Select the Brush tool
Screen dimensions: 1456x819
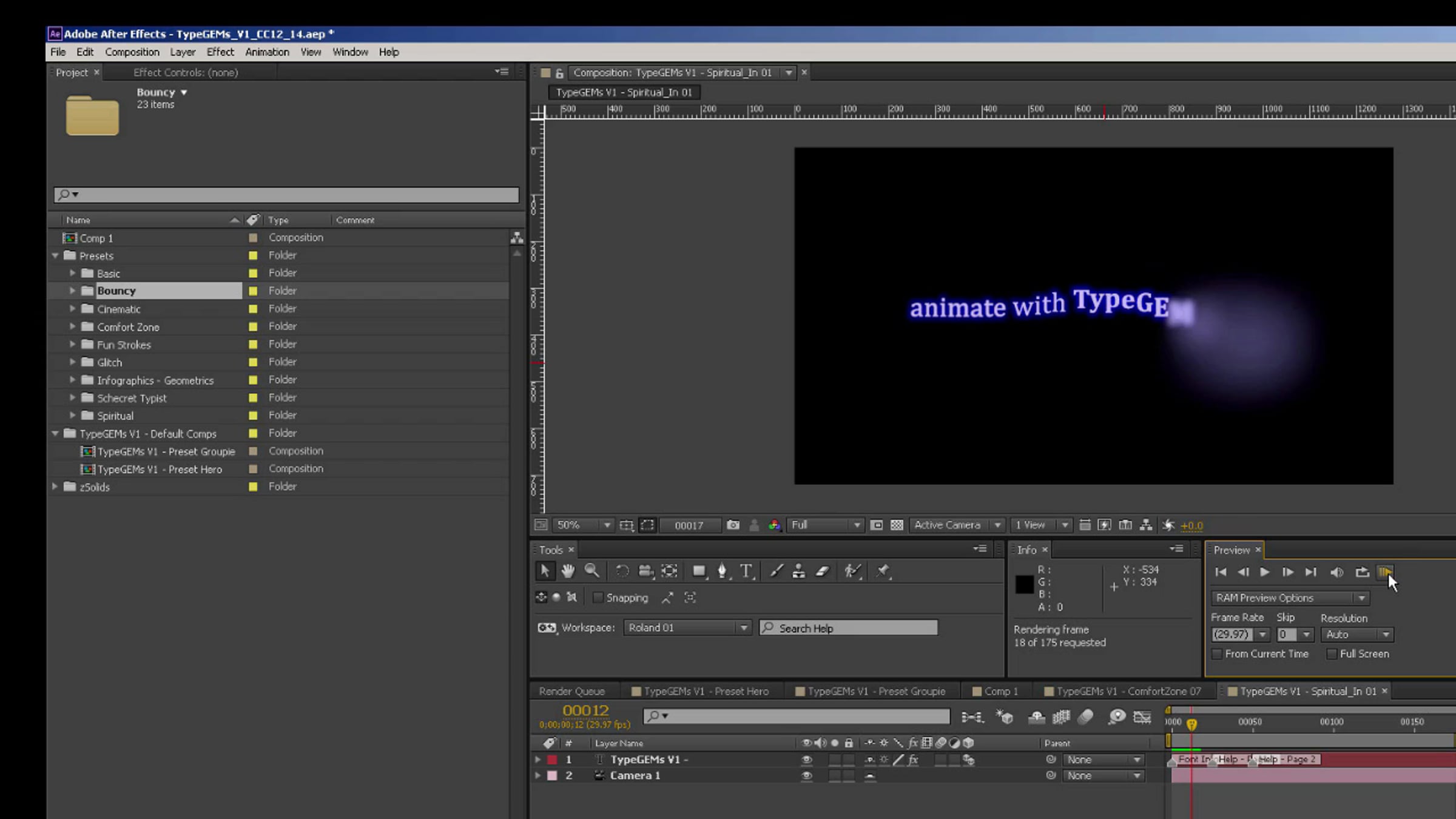pos(776,571)
